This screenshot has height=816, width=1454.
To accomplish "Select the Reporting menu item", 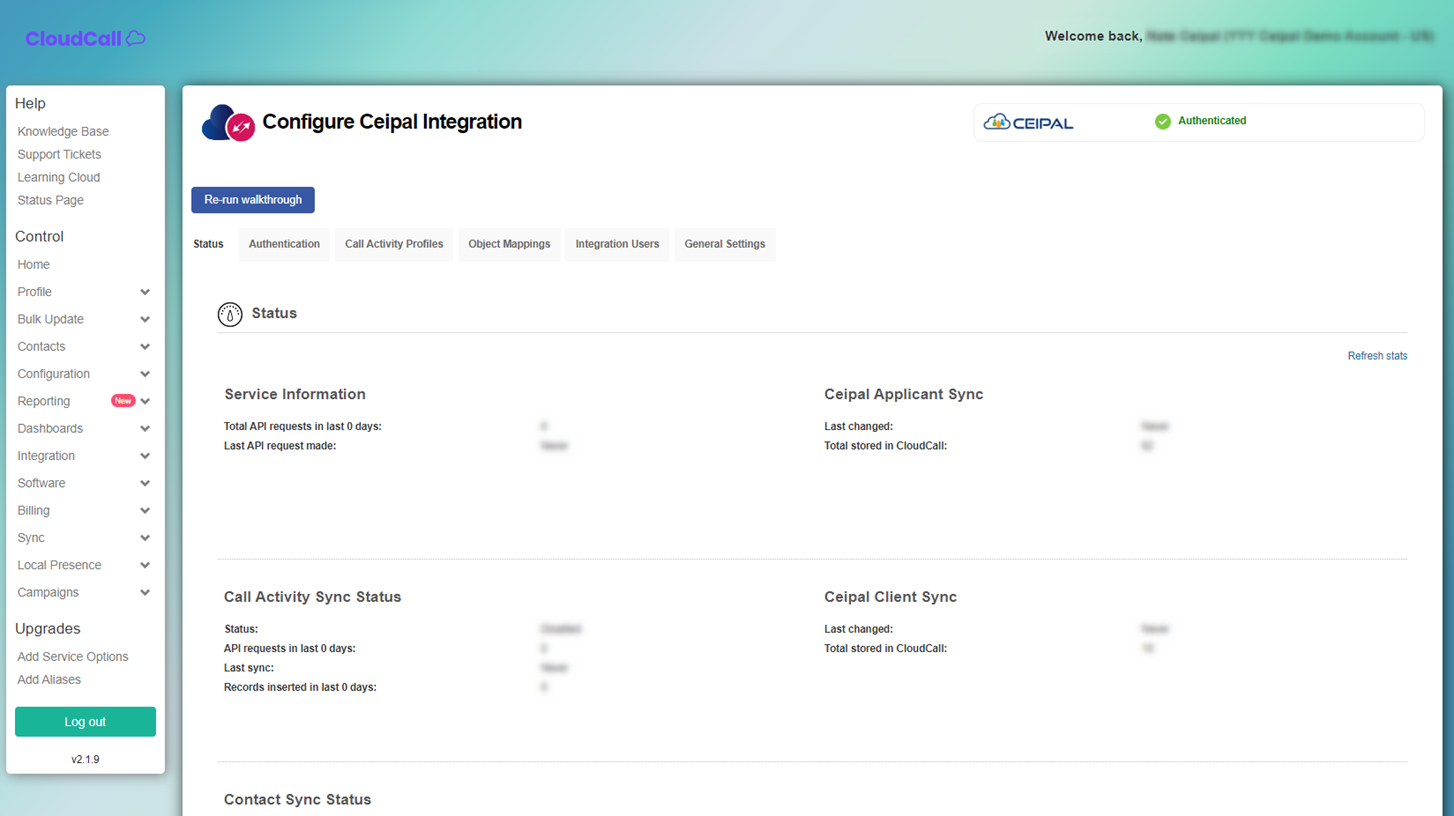I will tap(43, 401).
